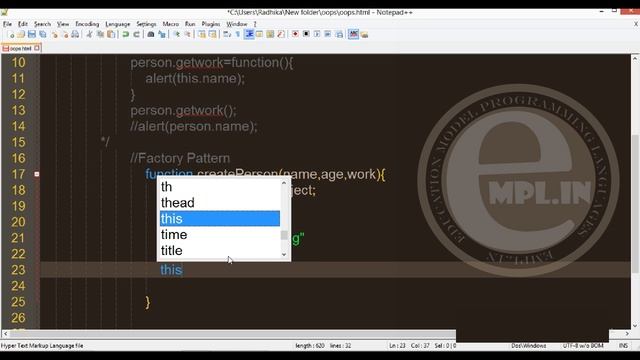The height and width of the screenshot is (360, 640).
Task: Click the autocomplete list scrollbar thumb
Action: [284, 235]
